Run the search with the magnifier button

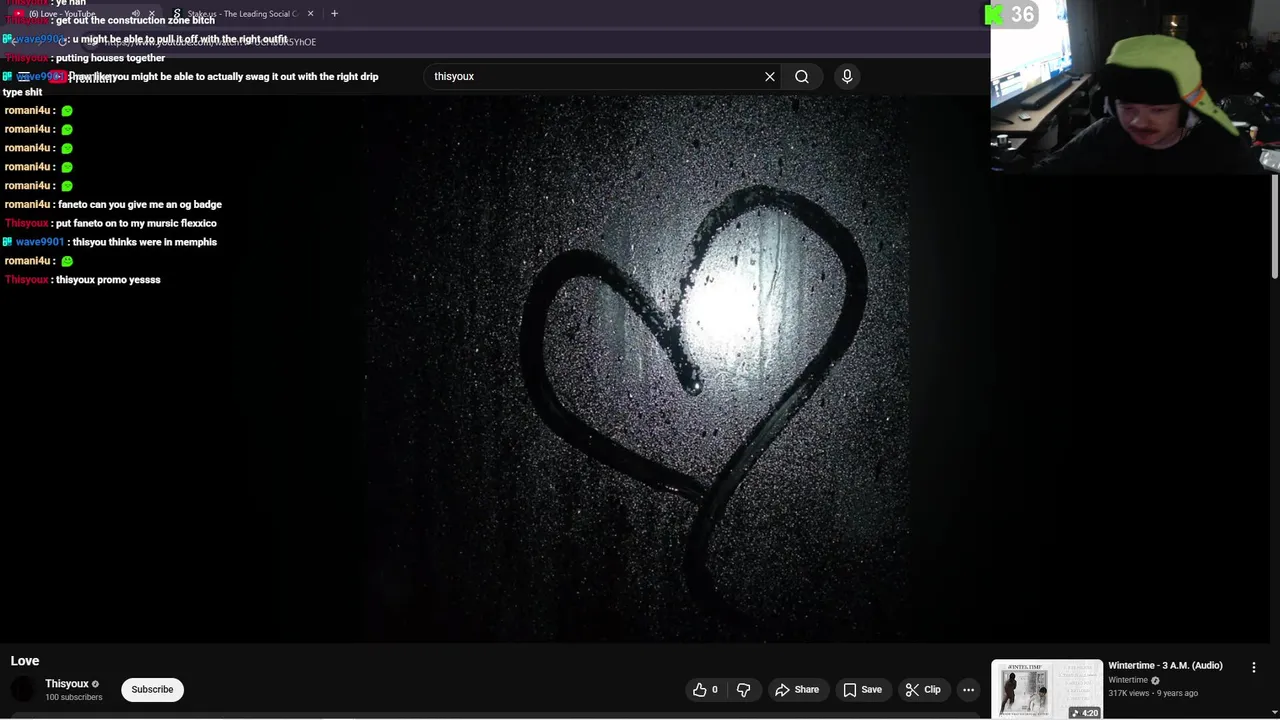coord(802,76)
